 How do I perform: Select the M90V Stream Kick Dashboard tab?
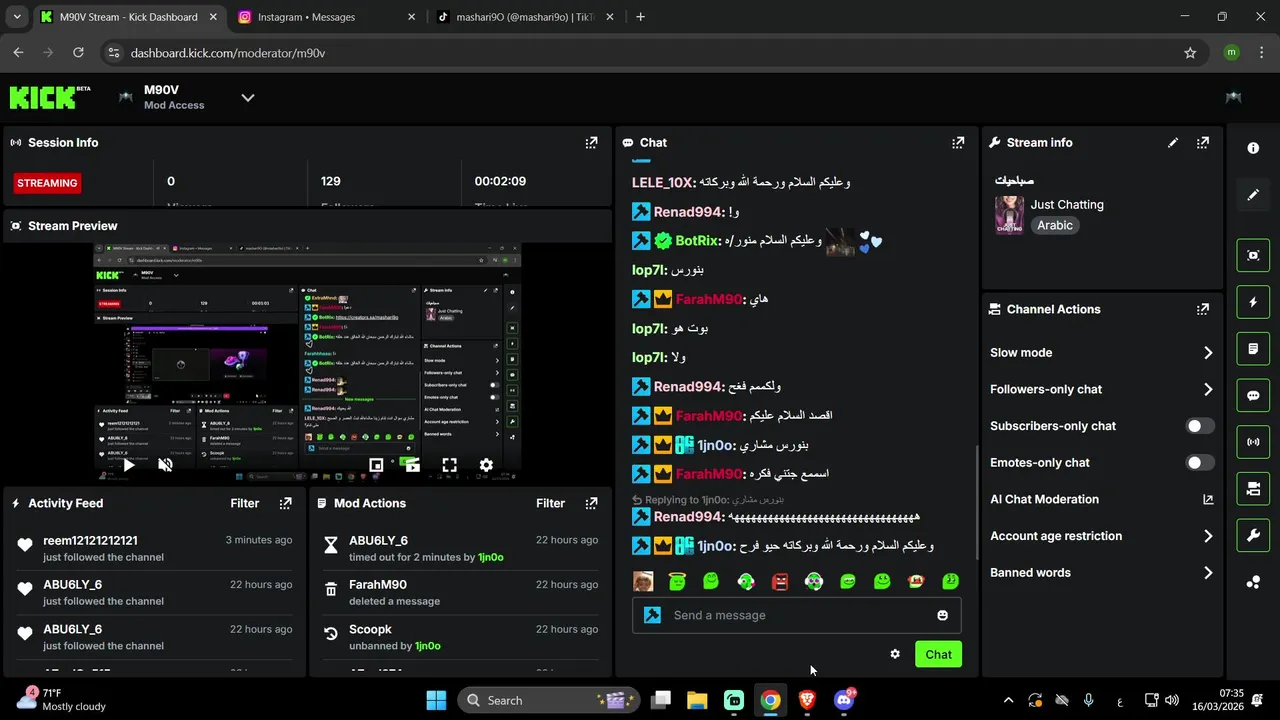point(128,17)
